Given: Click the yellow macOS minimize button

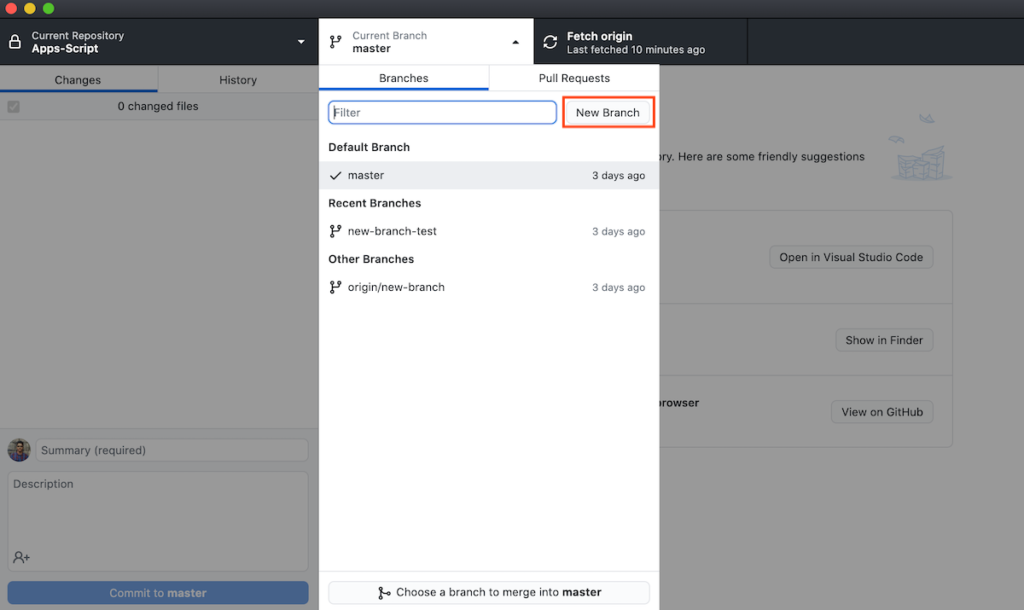Looking at the screenshot, I should [29, 8].
